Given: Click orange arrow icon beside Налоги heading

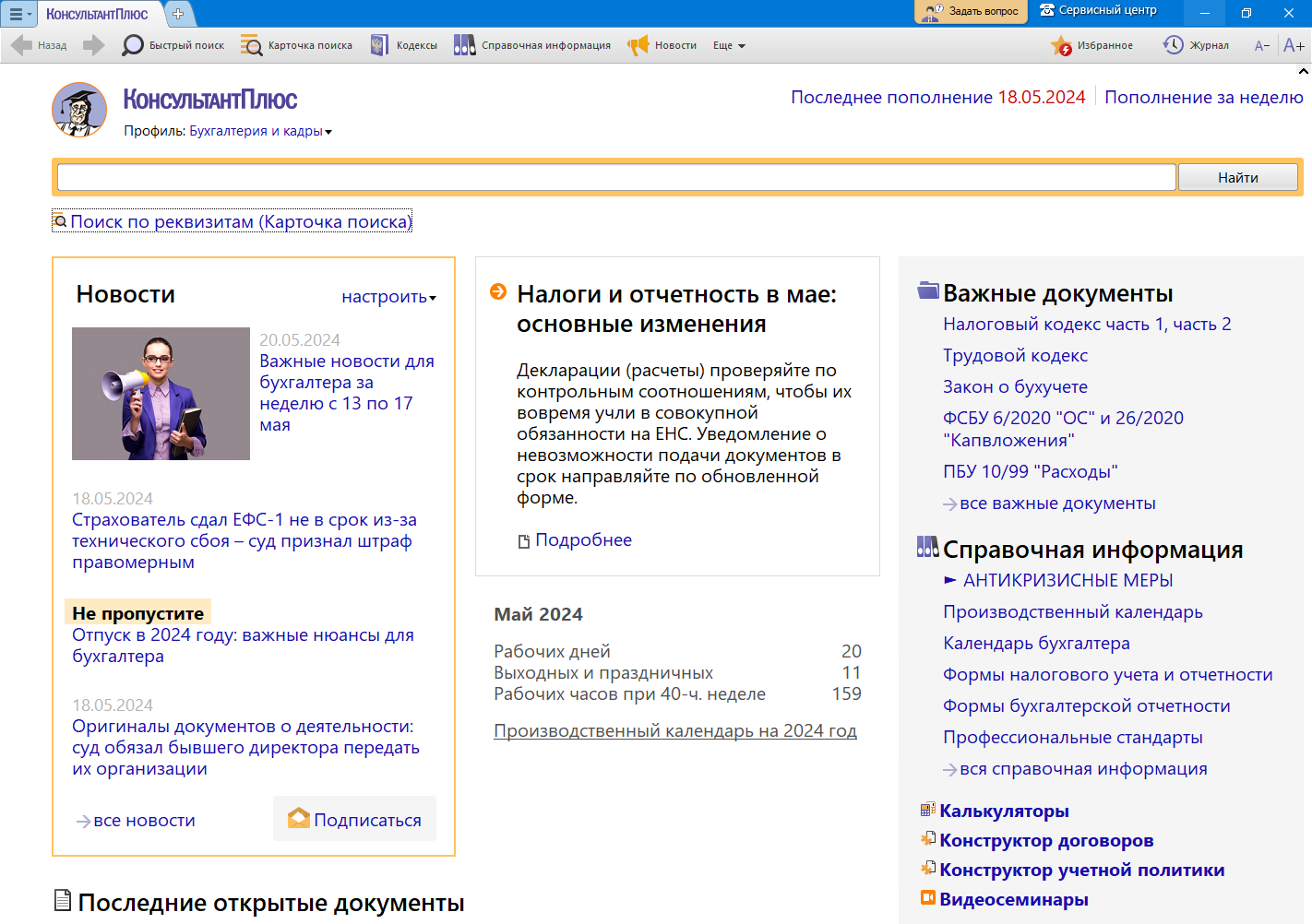Looking at the screenshot, I should point(498,291).
